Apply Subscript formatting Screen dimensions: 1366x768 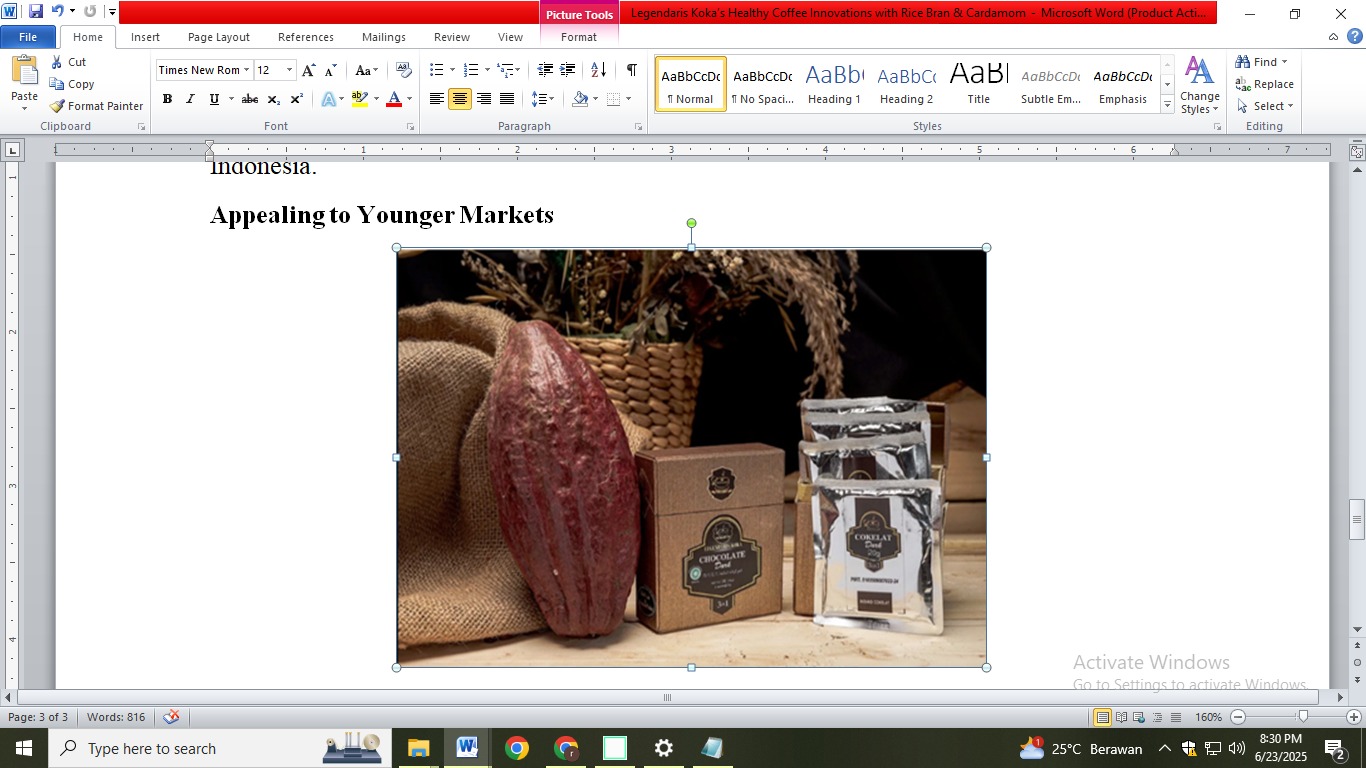tap(274, 99)
